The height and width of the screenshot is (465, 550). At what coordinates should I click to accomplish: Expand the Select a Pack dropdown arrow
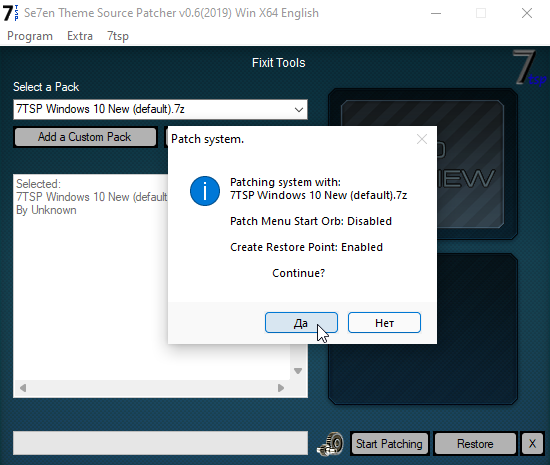(x=299, y=109)
